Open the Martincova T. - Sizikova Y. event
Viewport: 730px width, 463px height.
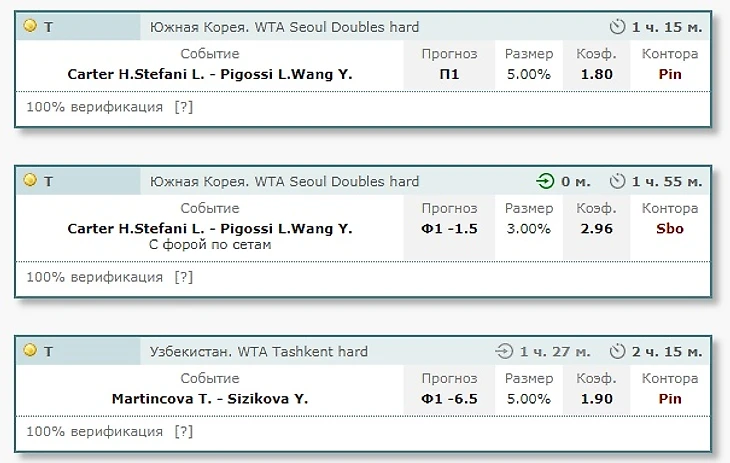coord(210,399)
